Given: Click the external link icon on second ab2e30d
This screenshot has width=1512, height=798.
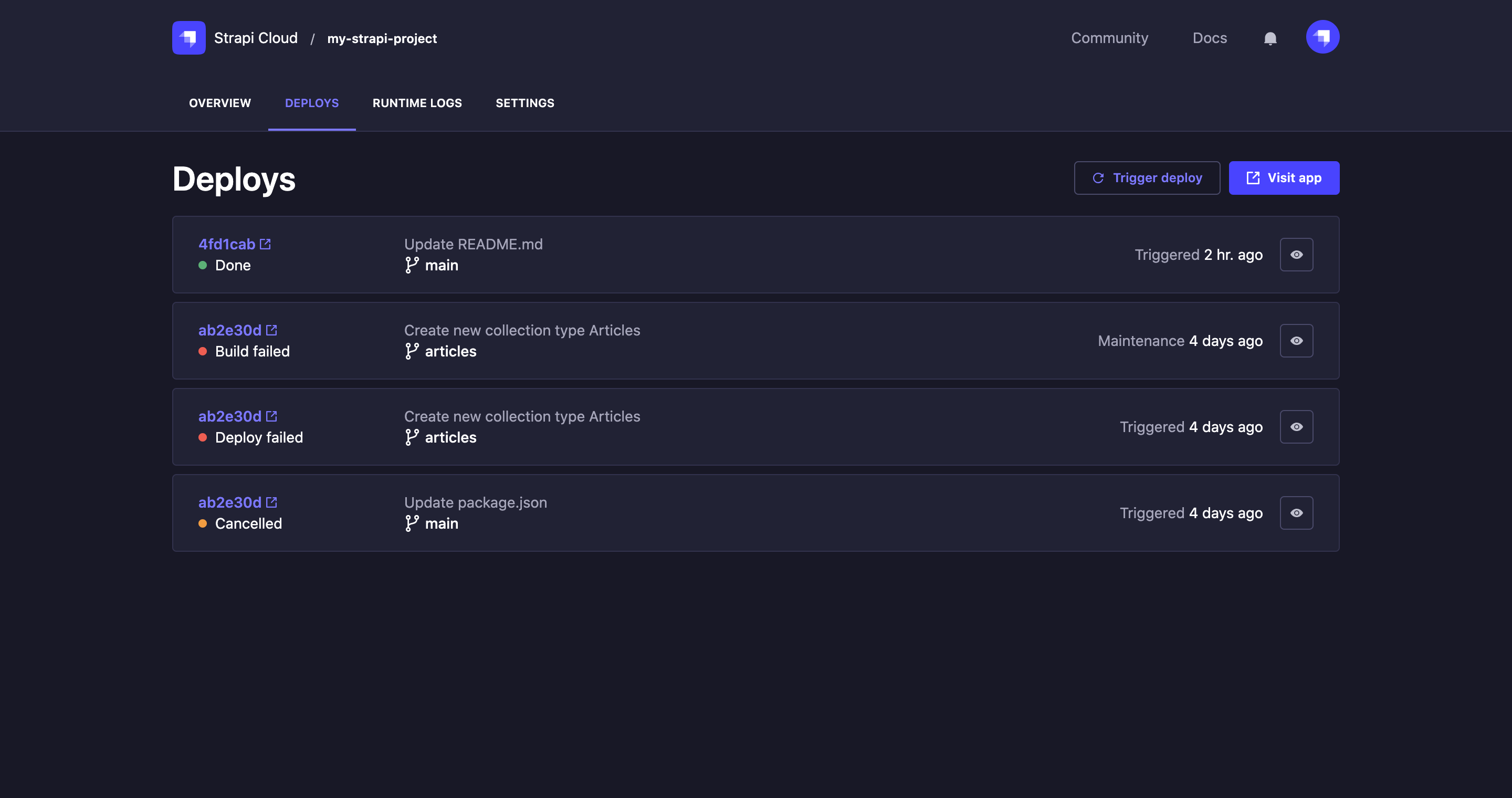Looking at the screenshot, I should pyautogui.click(x=271, y=415).
